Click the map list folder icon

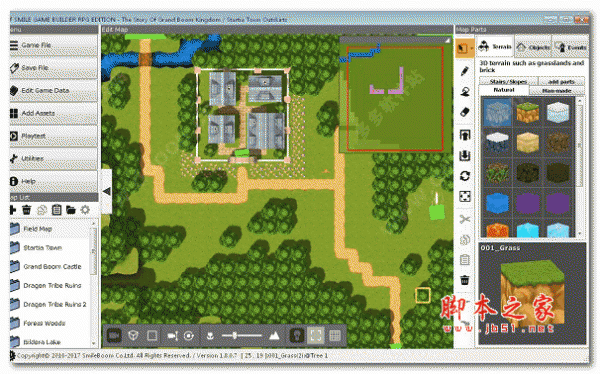coord(71,210)
